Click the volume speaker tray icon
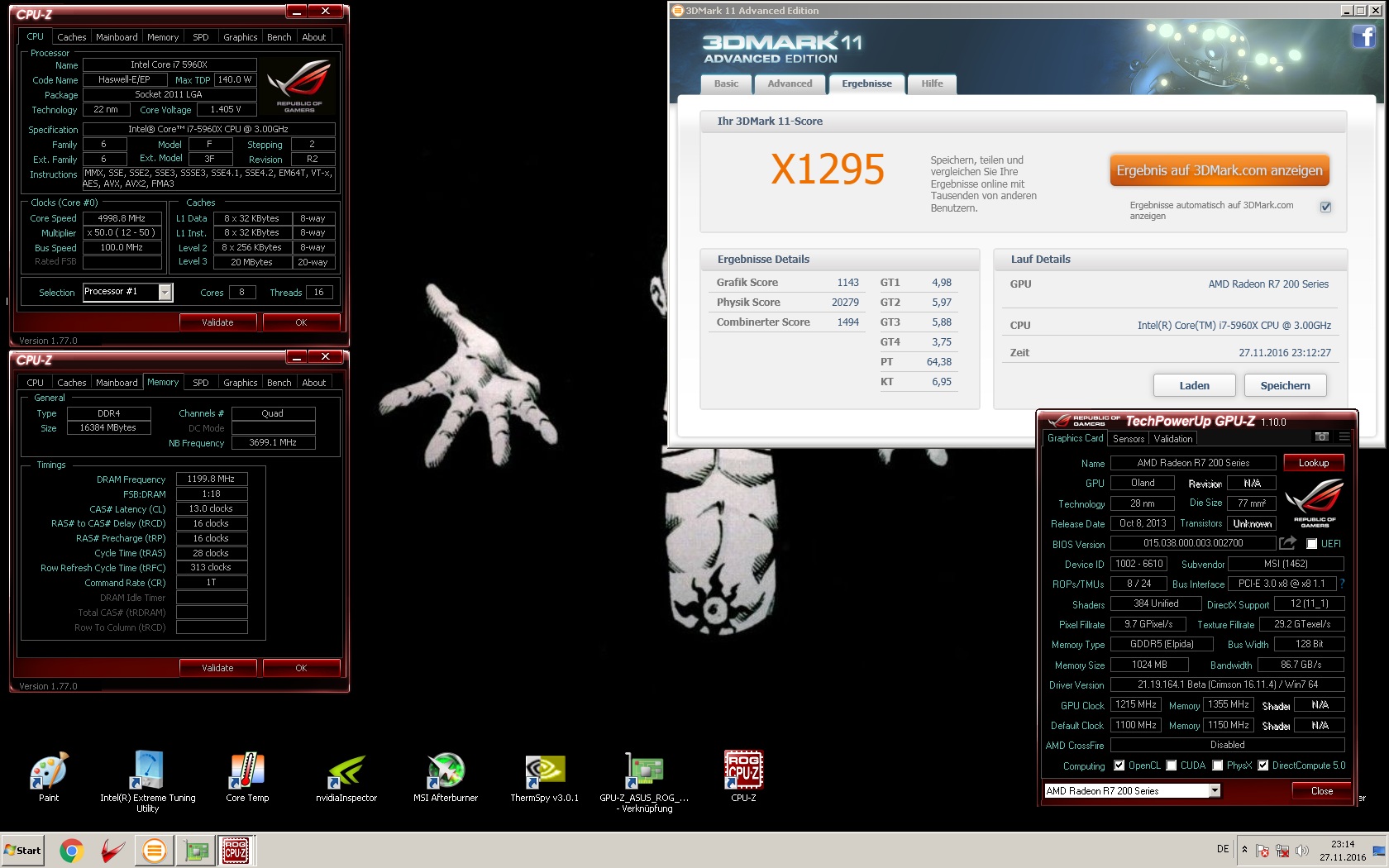The image size is (1389, 868). 1302,851
